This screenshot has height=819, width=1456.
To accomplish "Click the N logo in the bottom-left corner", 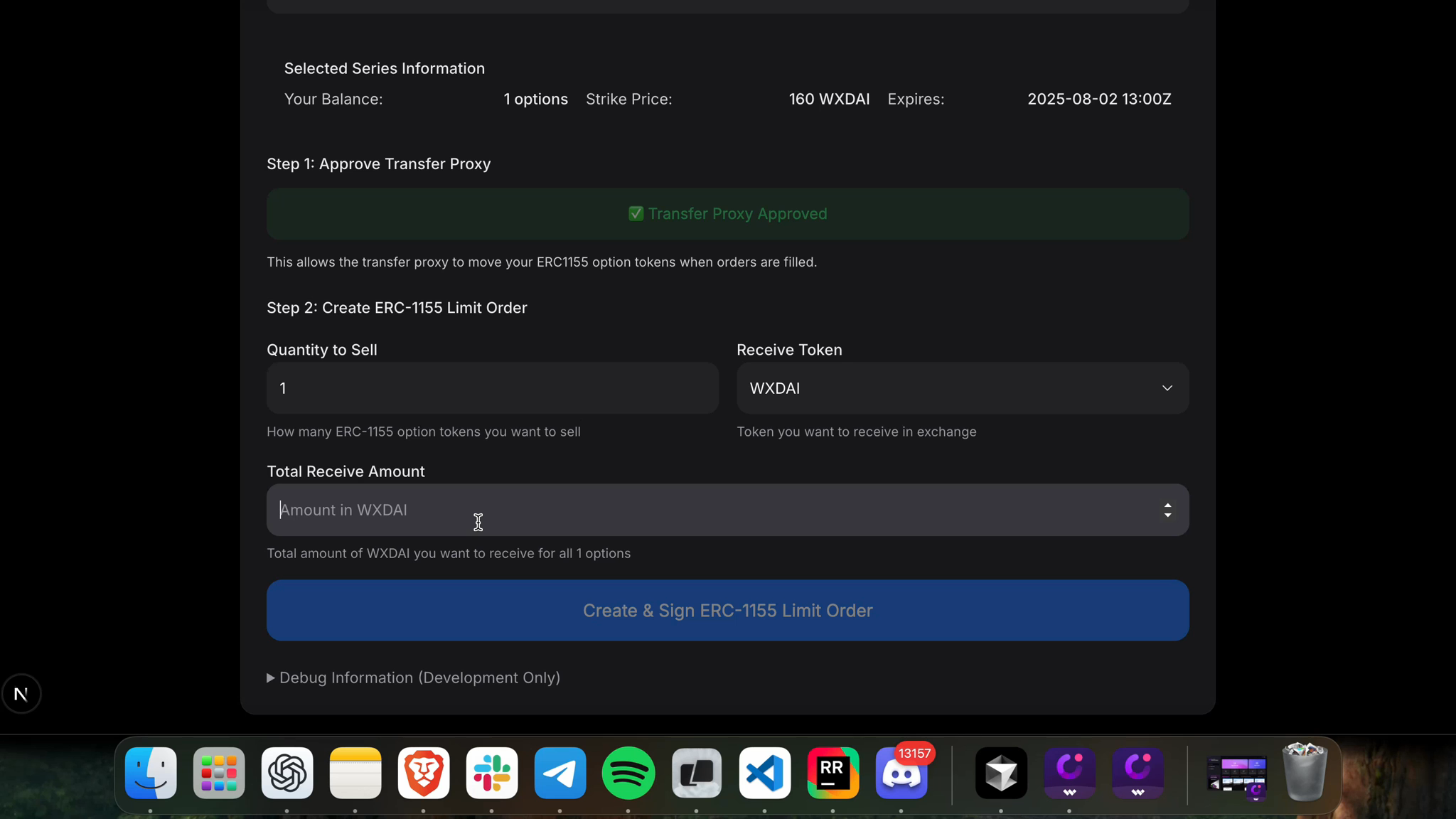I will [x=21, y=693].
